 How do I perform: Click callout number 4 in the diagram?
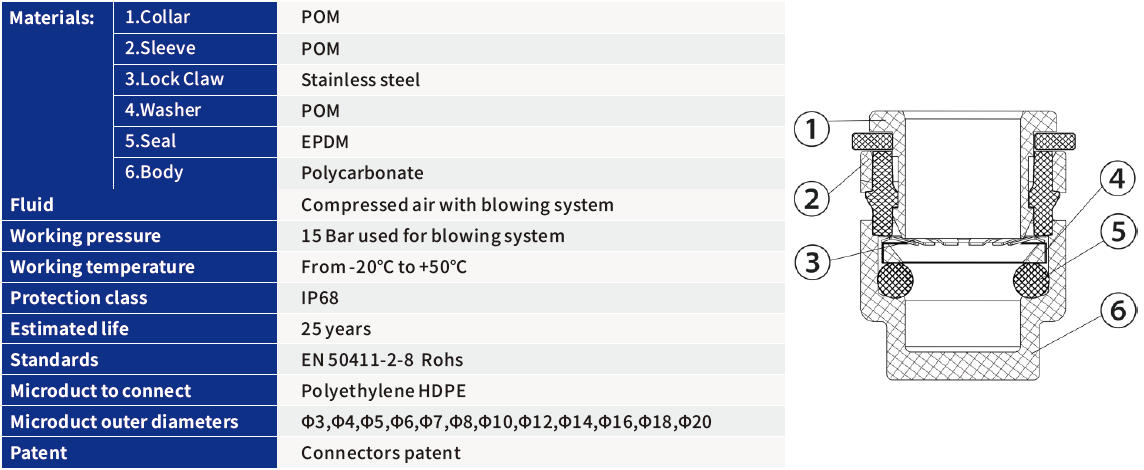[x=1115, y=180]
